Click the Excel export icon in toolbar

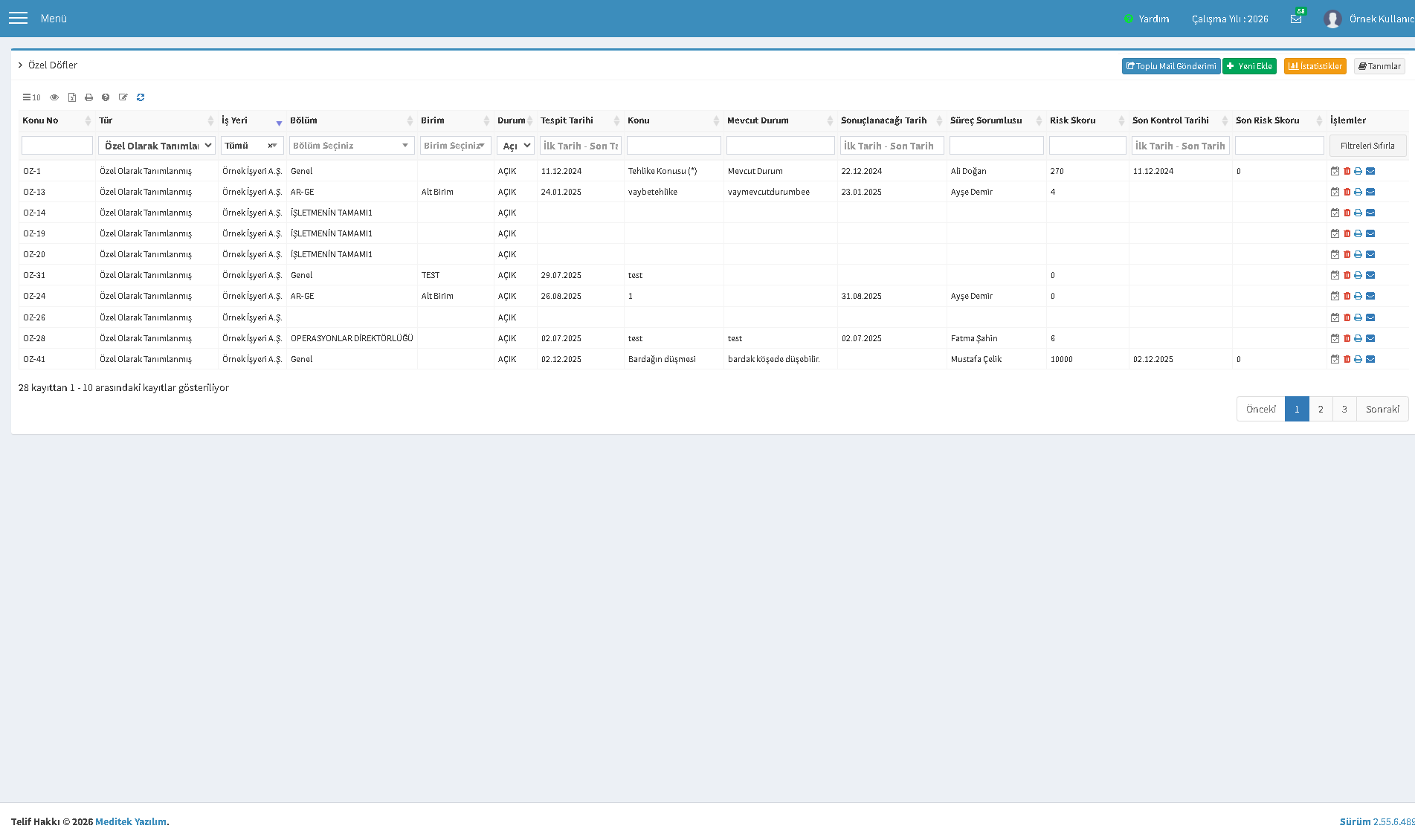coord(72,97)
